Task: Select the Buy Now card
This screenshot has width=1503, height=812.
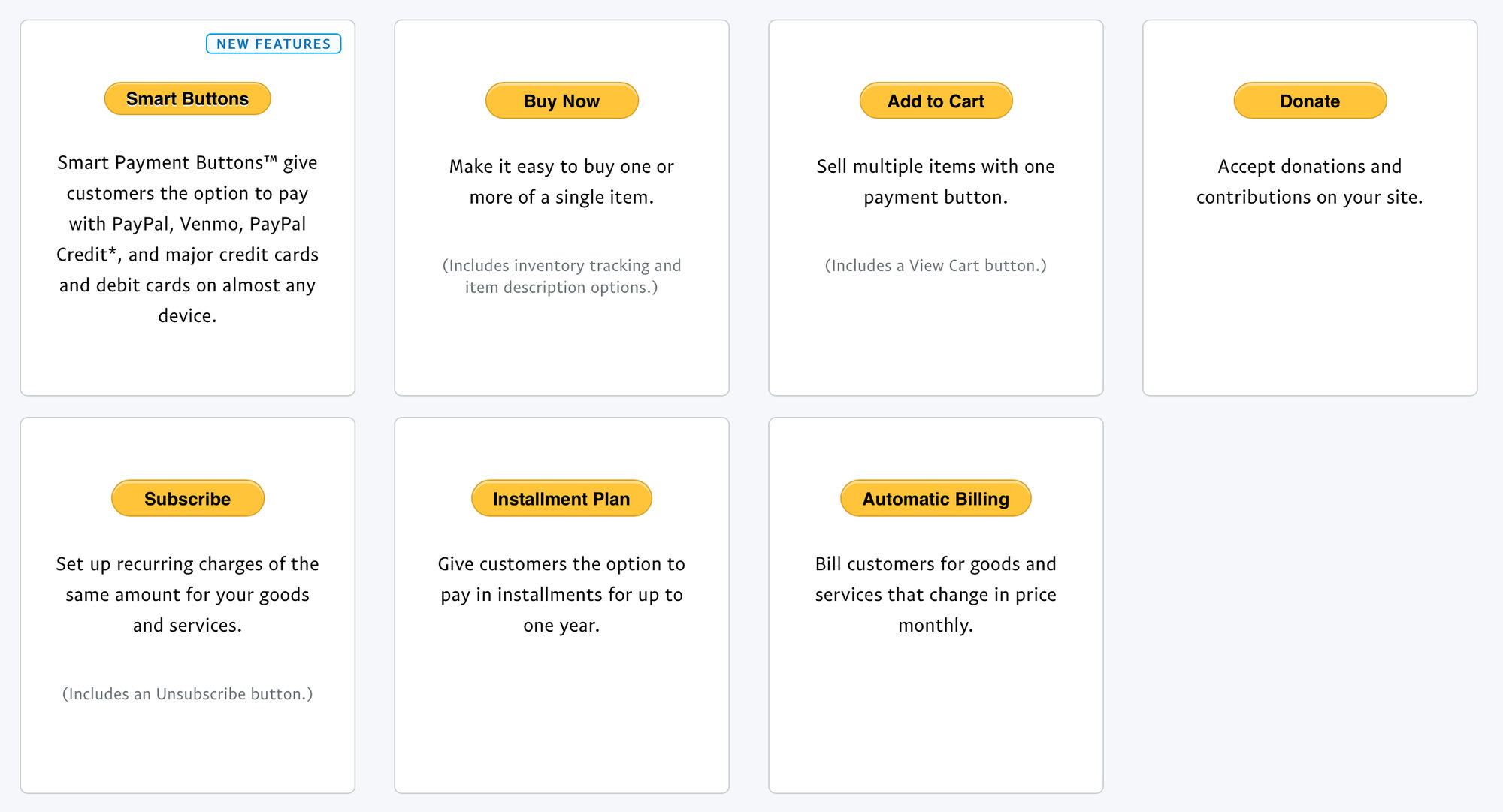Action: (x=561, y=207)
